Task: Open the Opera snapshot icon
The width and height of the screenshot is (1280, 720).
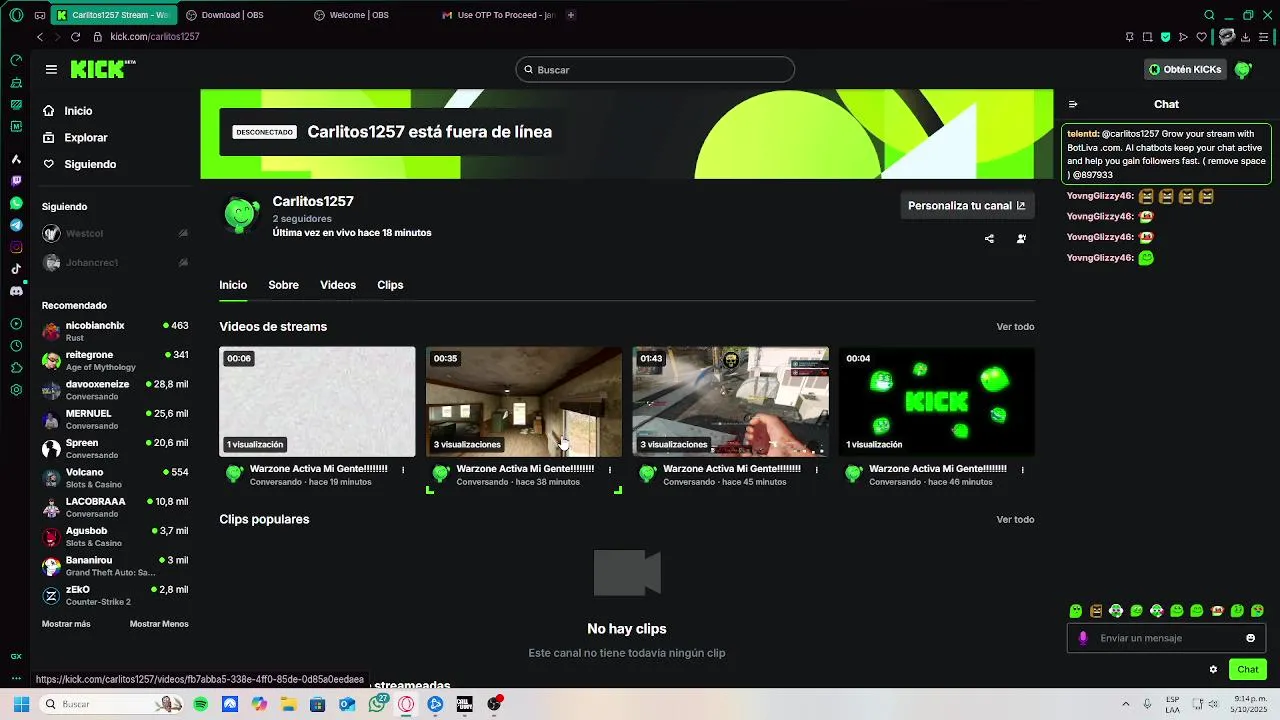Action: pyautogui.click(x=1147, y=37)
